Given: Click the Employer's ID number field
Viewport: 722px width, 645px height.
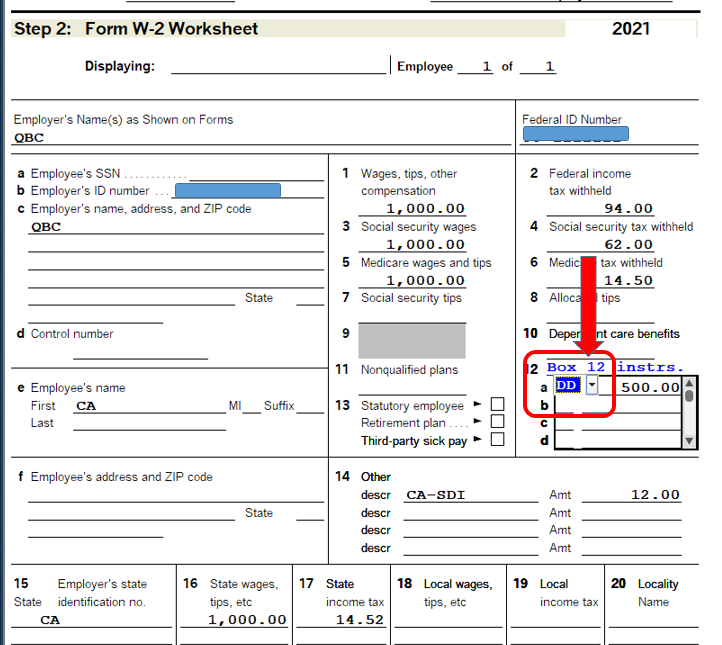Looking at the screenshot, I should [x=249, y=191].
